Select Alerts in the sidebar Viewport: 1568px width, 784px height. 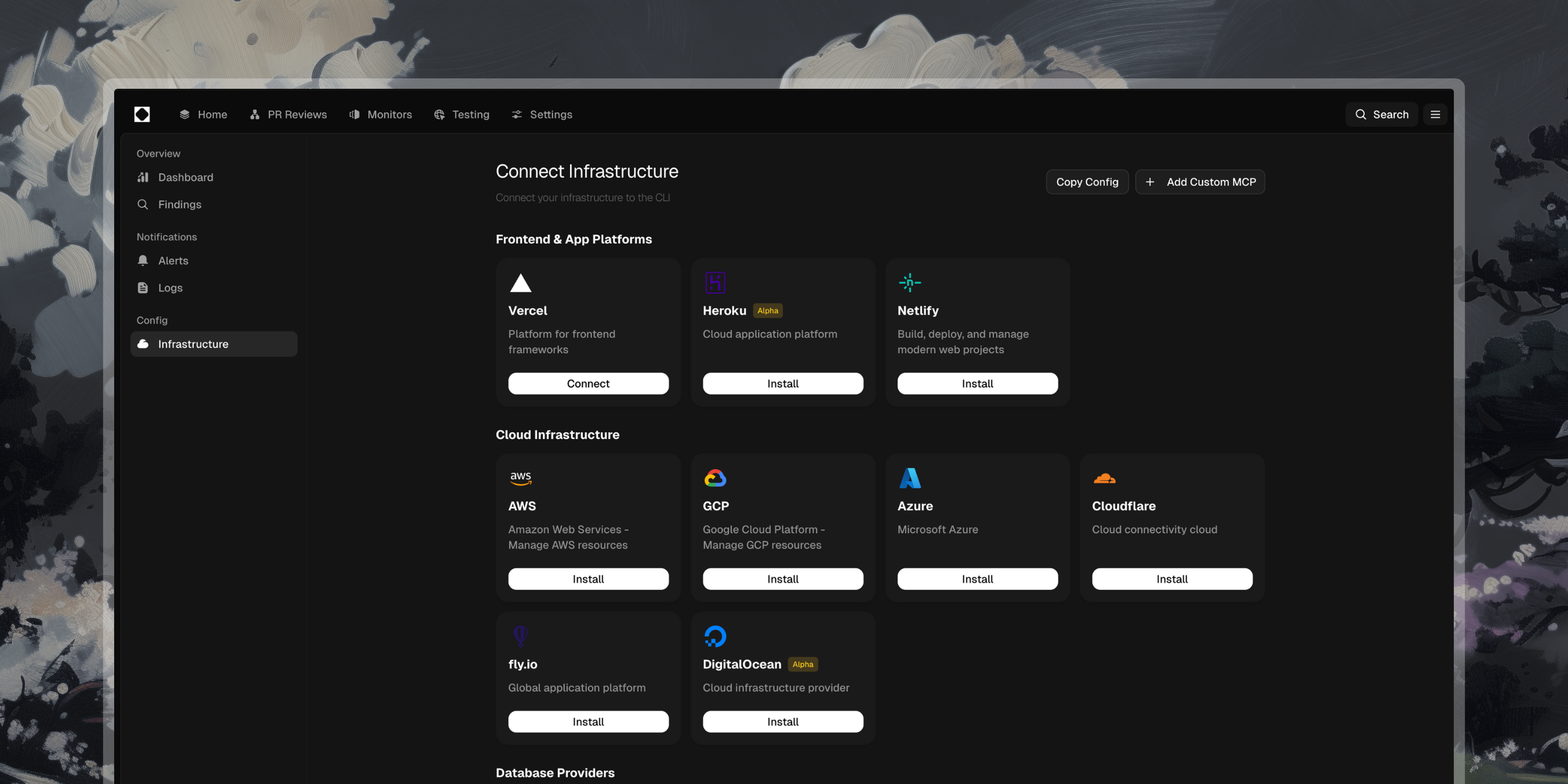(x=173, y=261)
